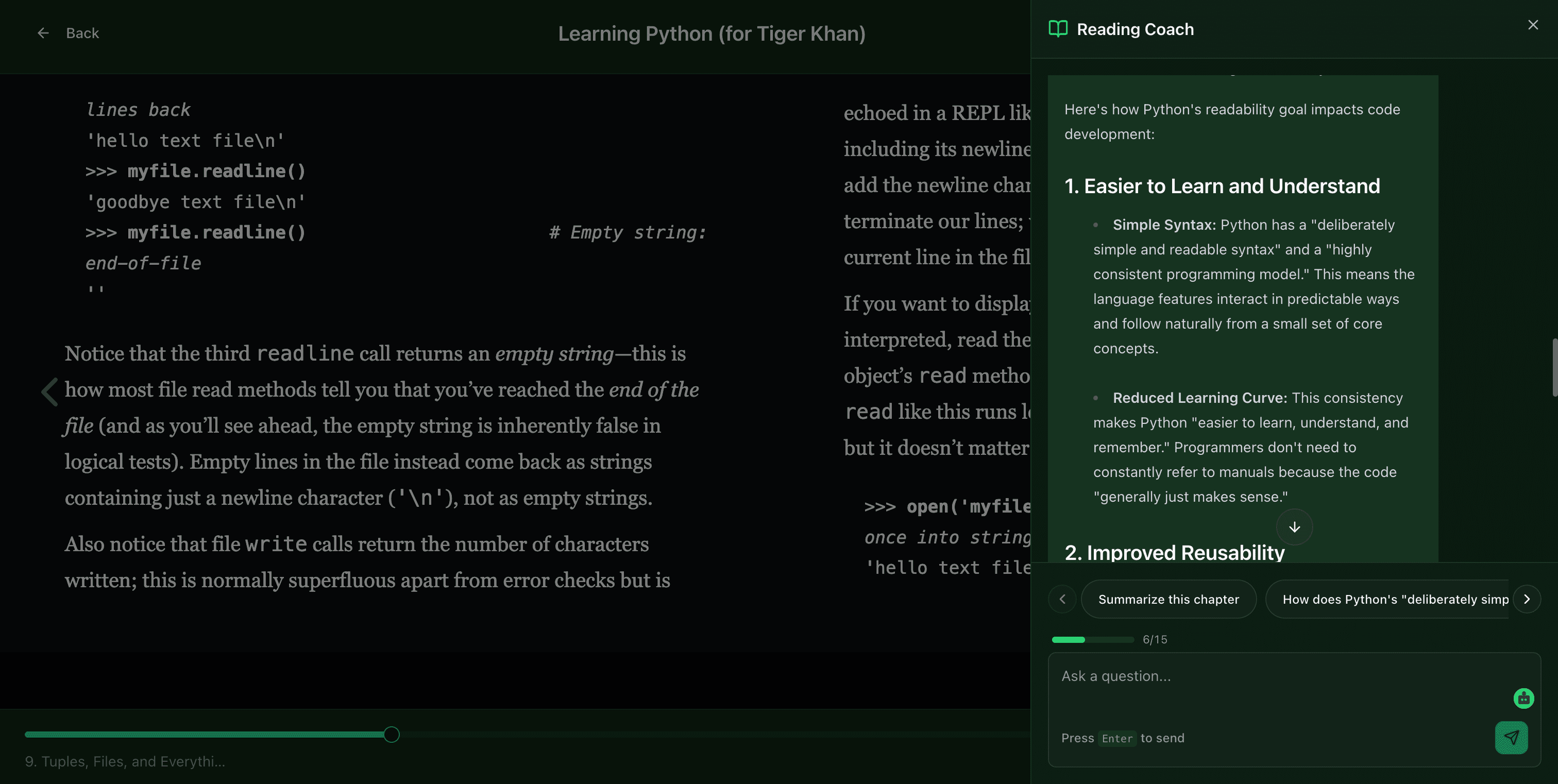Viewport: 1558px width, 784px height.
Task: Click the "Simple Syntax:" bullet text
Action: tap(1164, 225)
